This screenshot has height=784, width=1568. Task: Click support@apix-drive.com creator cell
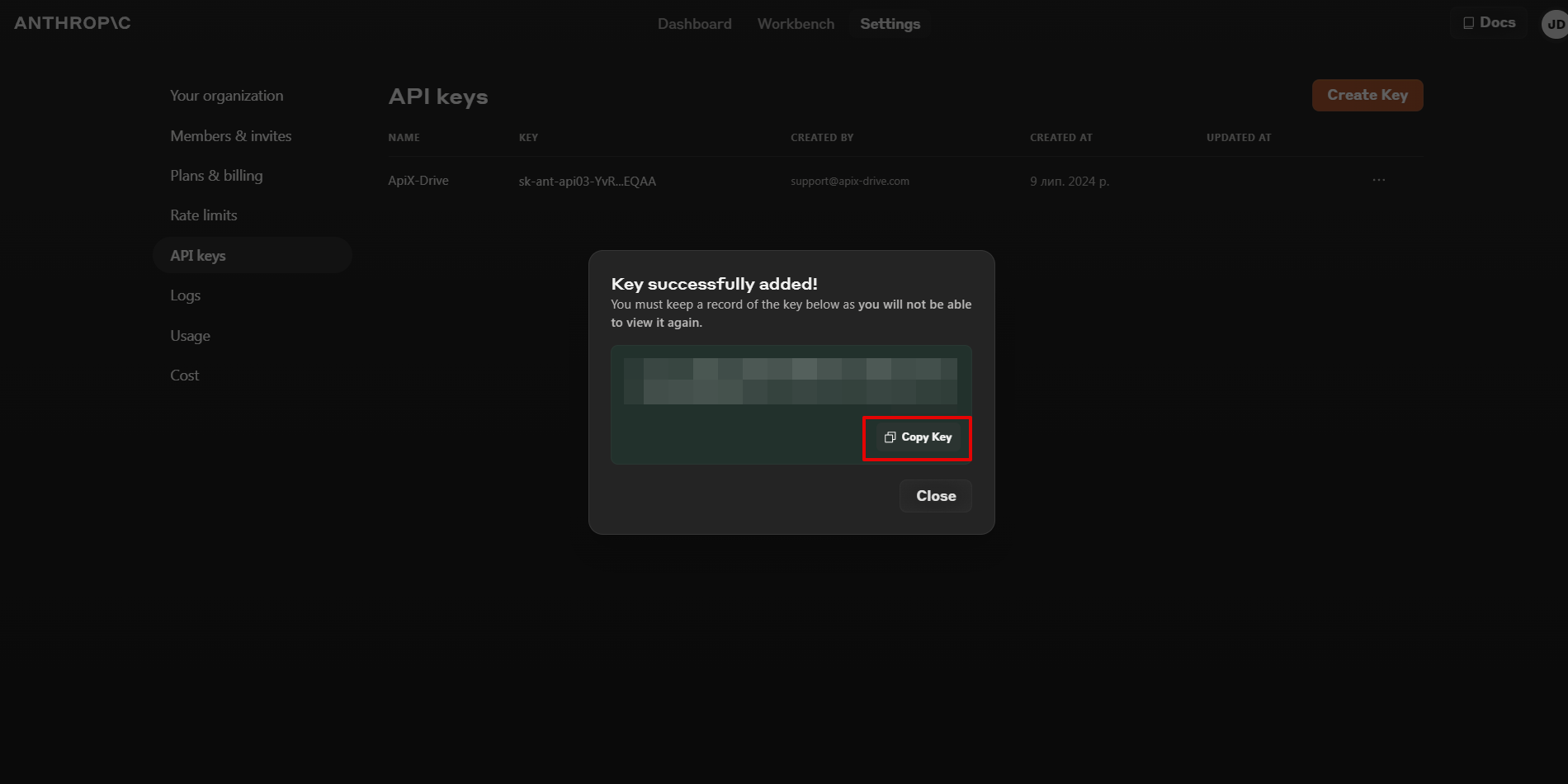[x=850, y=182]
